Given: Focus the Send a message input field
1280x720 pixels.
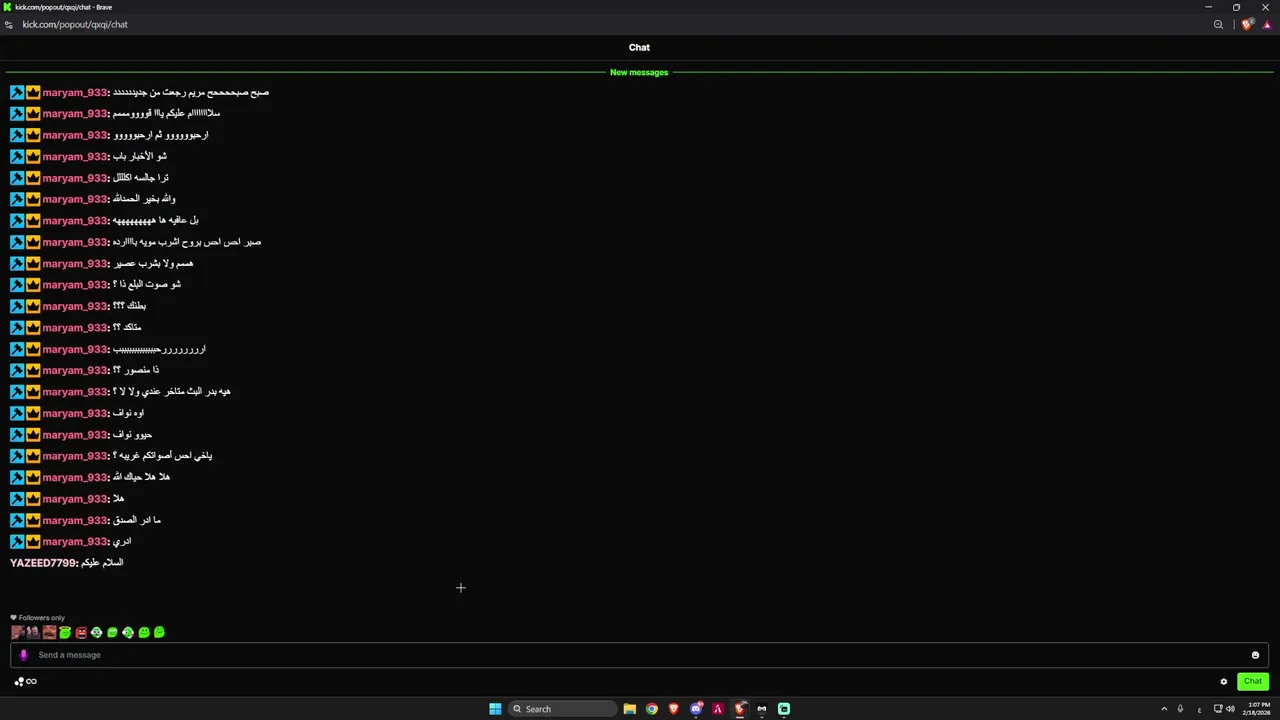Looking at the screenshot, I should 639,655.
